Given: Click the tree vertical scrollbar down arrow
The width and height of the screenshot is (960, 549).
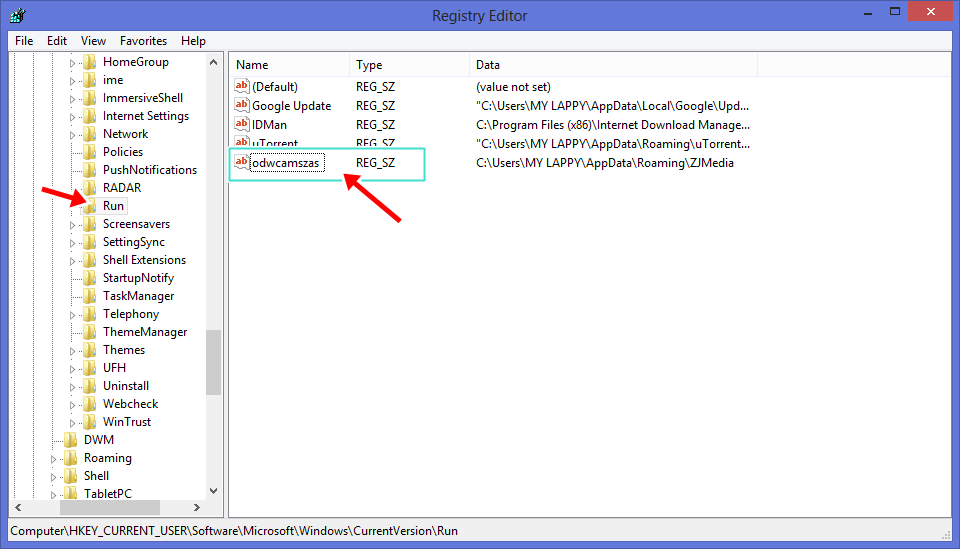Looking at the screenshot, I should (213, 491).
